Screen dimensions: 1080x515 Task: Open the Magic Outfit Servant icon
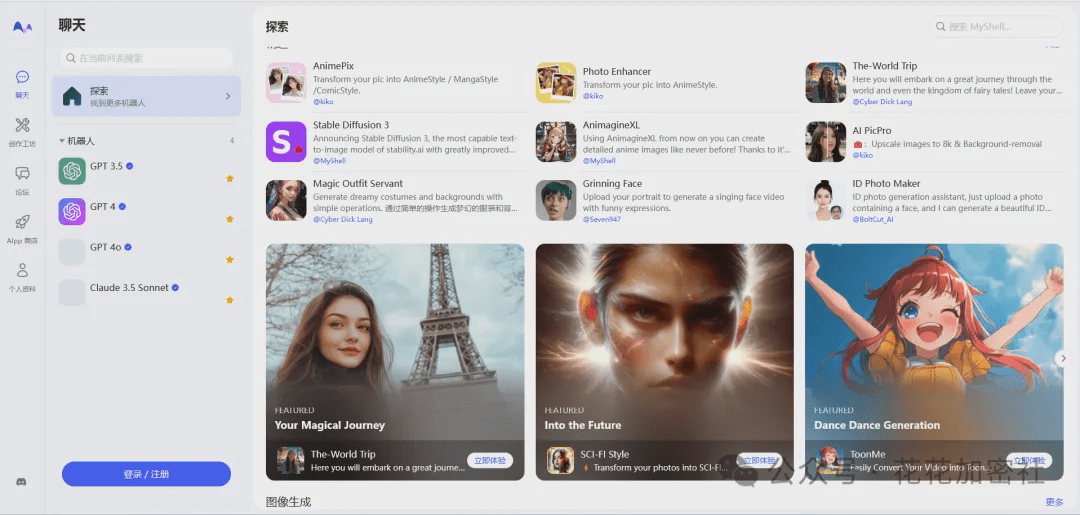[x=286, y=200]
